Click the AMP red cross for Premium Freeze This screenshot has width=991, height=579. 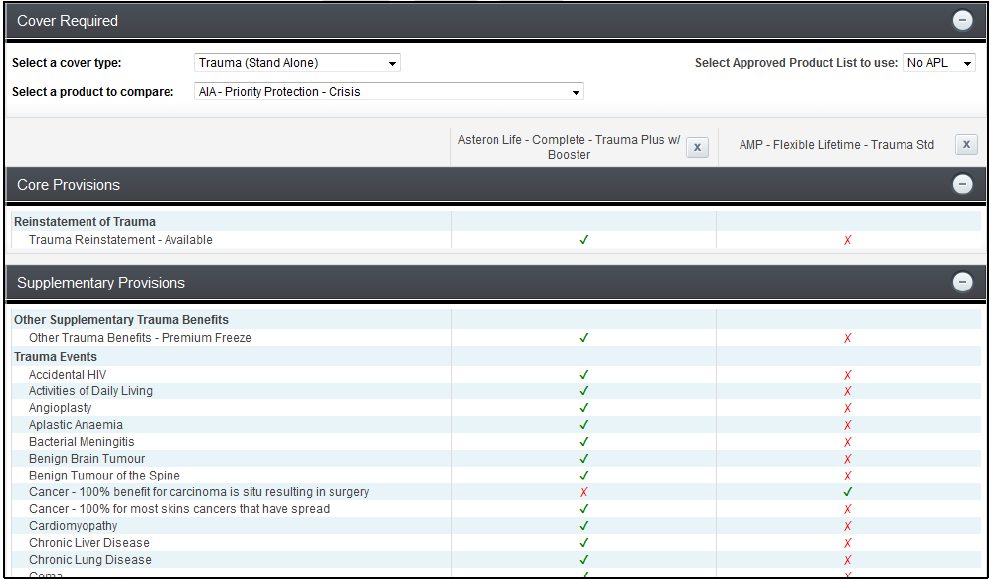[x=848, y=338]
